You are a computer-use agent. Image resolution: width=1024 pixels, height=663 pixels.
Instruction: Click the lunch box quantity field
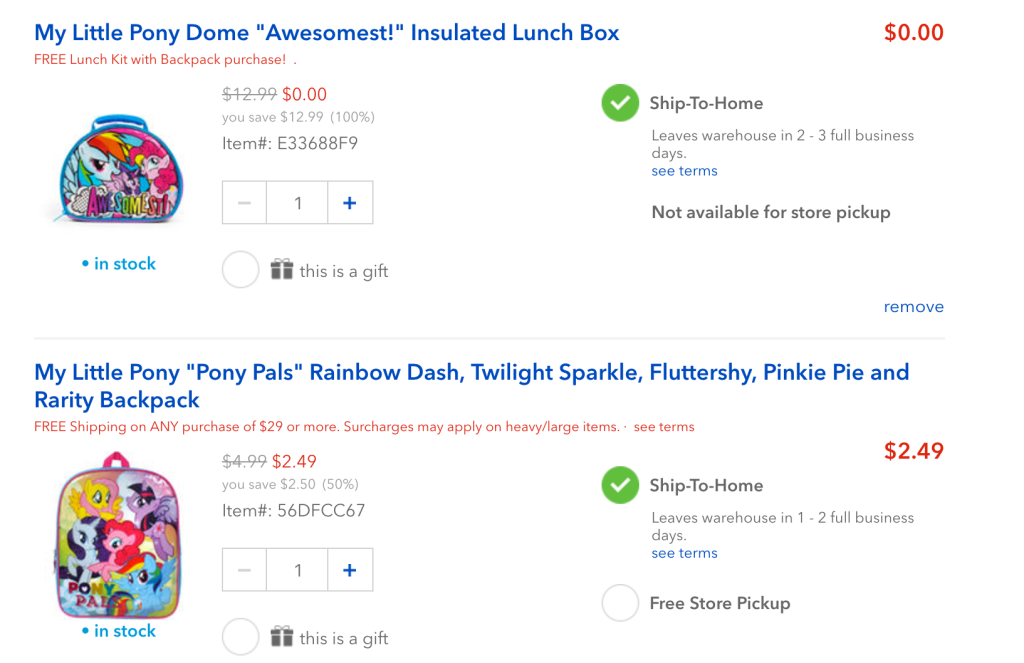coord(298,203)
